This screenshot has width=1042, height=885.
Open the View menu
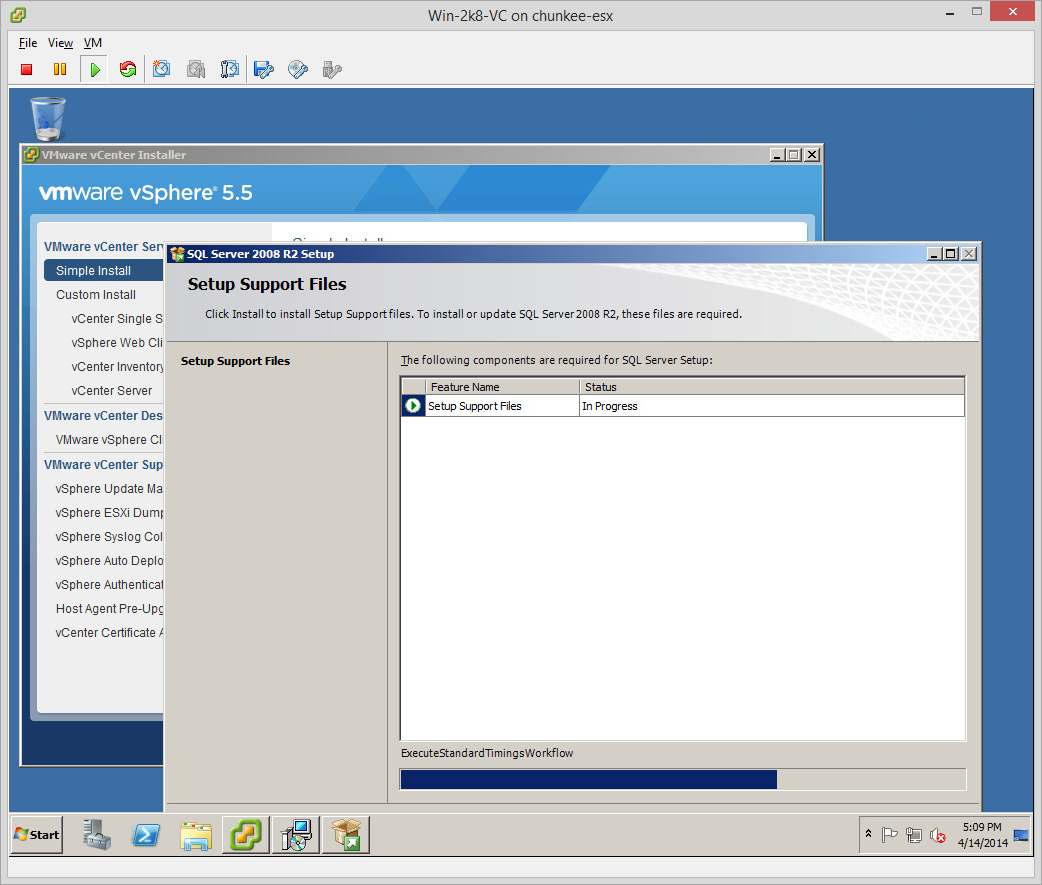(x=60, y=43)
